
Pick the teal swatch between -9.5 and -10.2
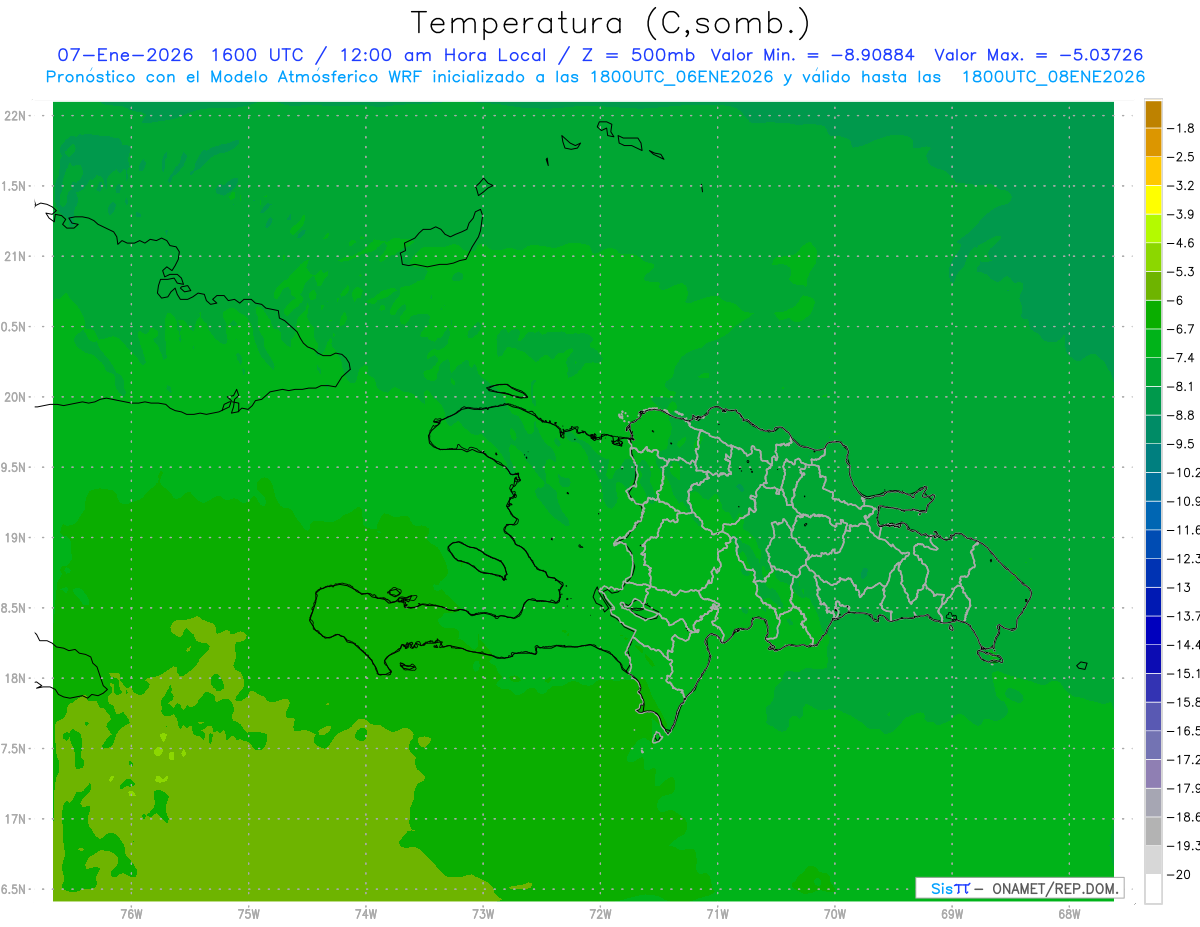click(x=1153, y=458)
